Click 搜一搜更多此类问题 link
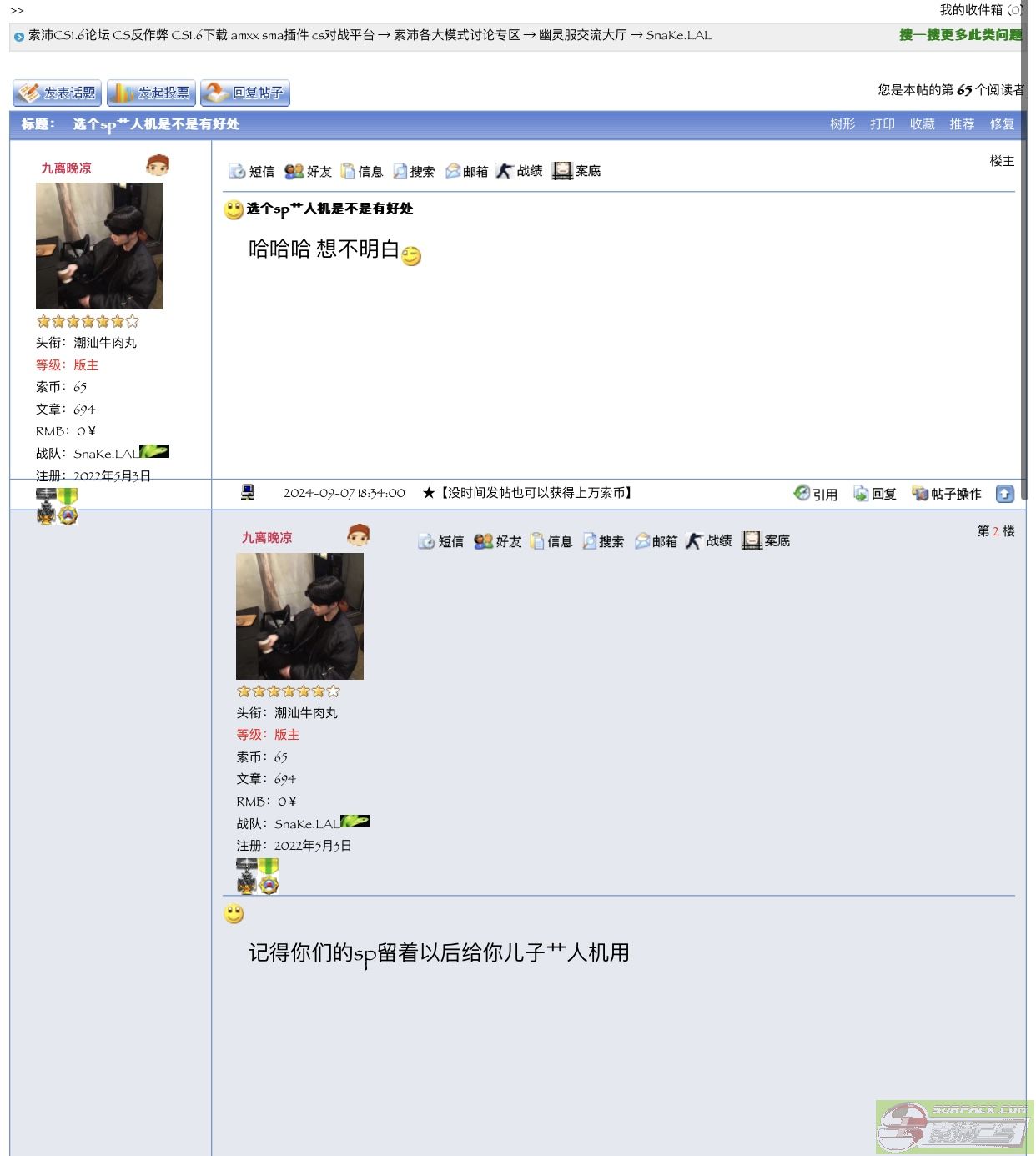Viewport: 1036px width, 1156px height. (960, 35)
